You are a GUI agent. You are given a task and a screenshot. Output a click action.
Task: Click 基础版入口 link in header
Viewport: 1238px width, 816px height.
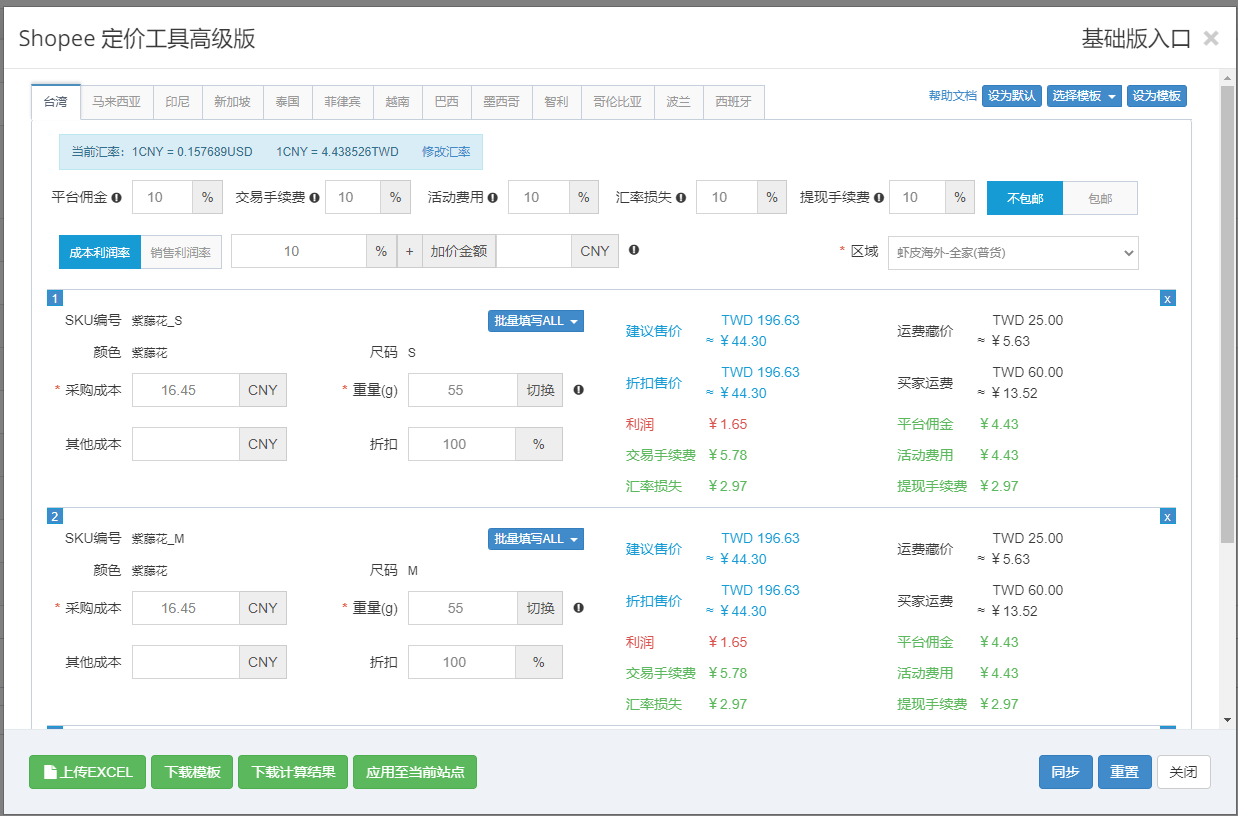coord(1136,39)
